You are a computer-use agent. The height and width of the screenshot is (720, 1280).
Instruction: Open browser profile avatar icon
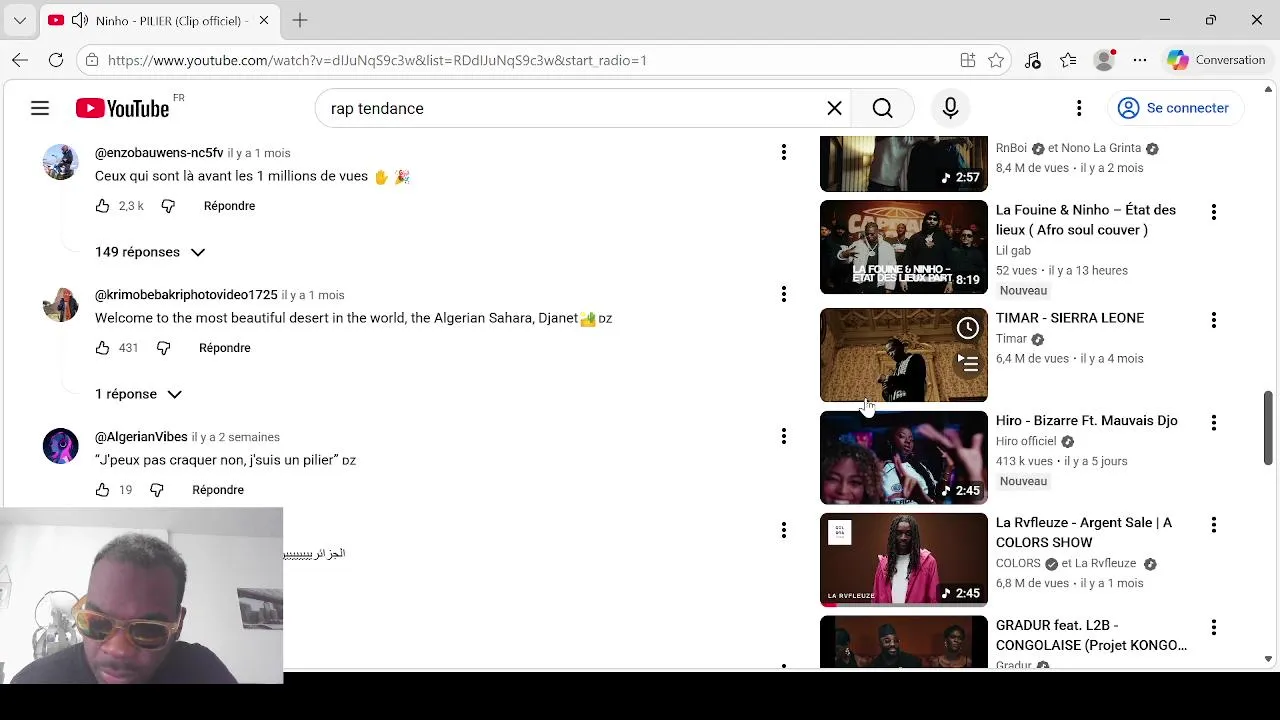tap(1104, 60)
